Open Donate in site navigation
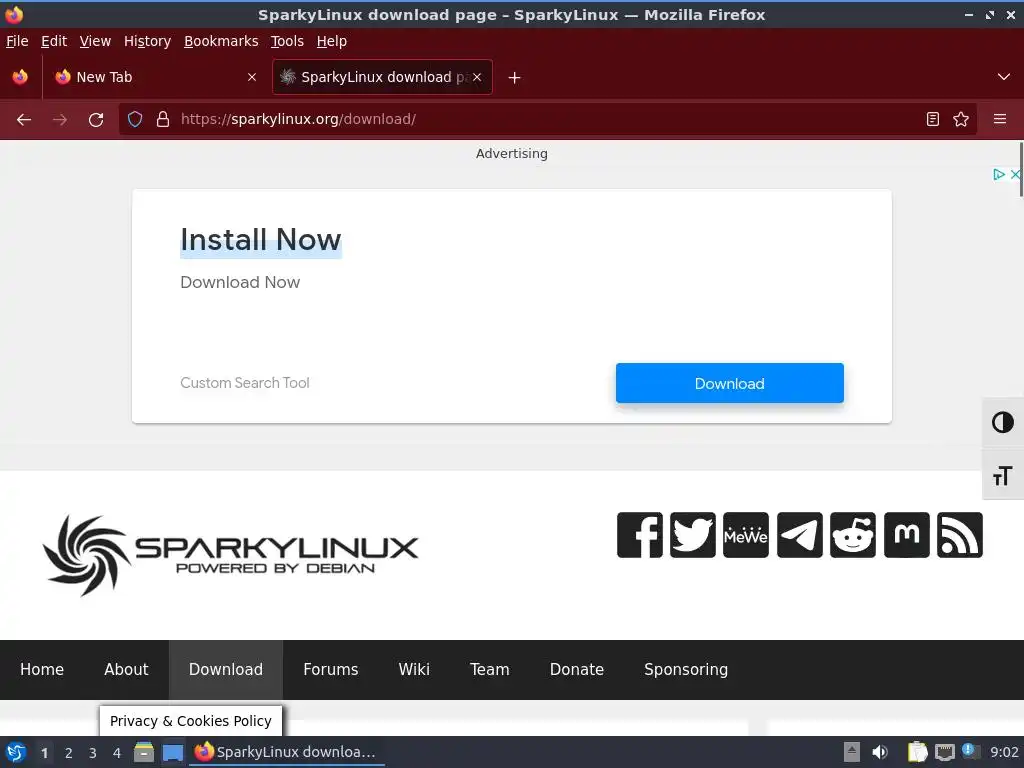 577,669
